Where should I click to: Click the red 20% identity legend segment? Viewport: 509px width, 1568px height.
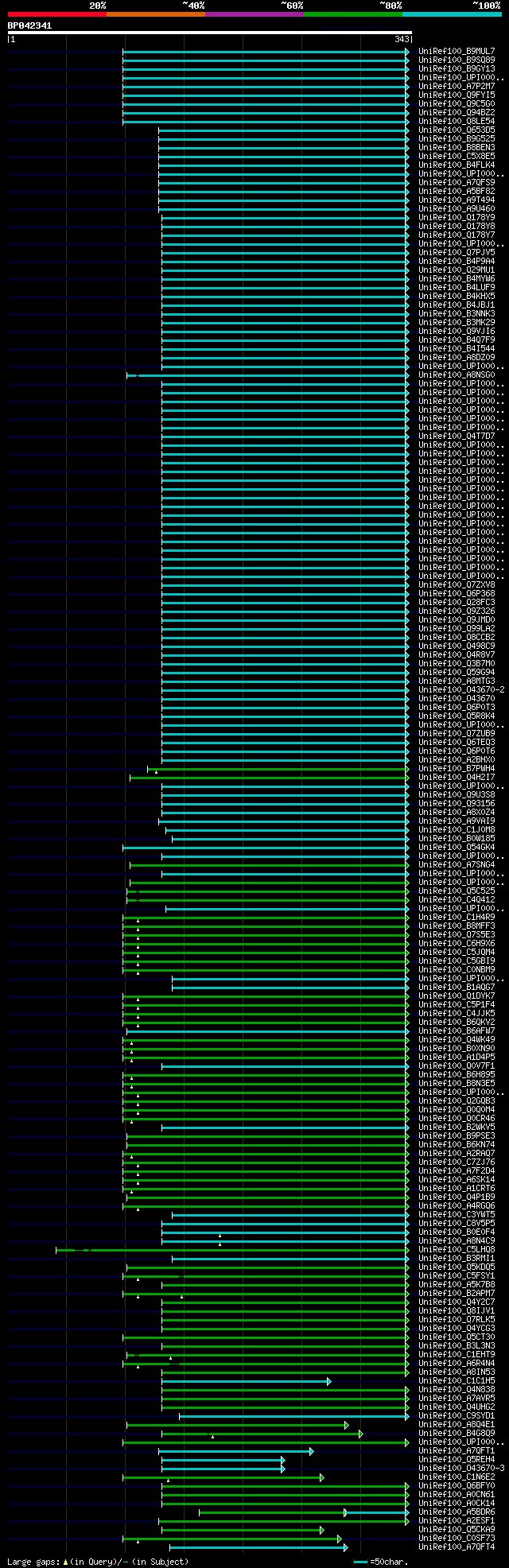coord(57,14)
